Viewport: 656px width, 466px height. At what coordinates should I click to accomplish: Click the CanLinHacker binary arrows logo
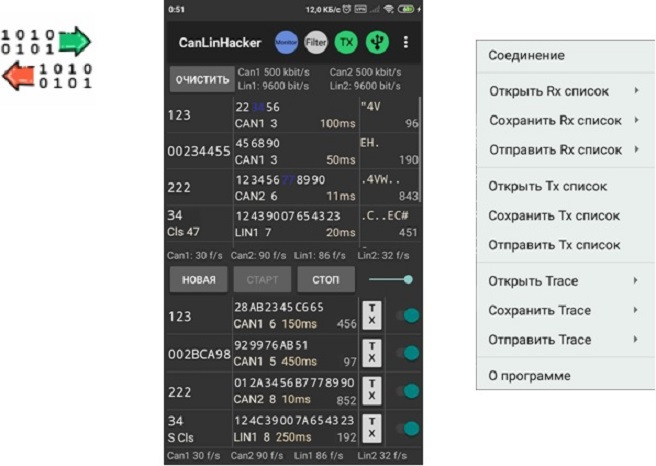46,59
